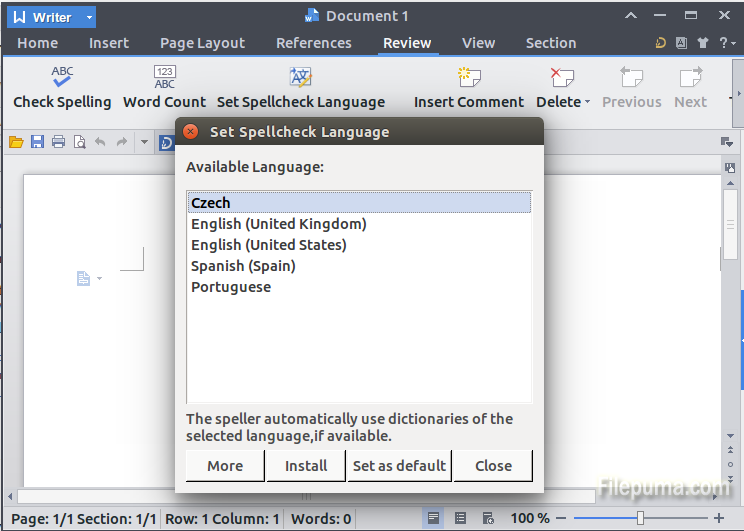Image resolution: width=744 pixels, height=531 pixels.
Task: Open Help with the question mark icon
Action: pyautogui.click(x=723, y=43)
